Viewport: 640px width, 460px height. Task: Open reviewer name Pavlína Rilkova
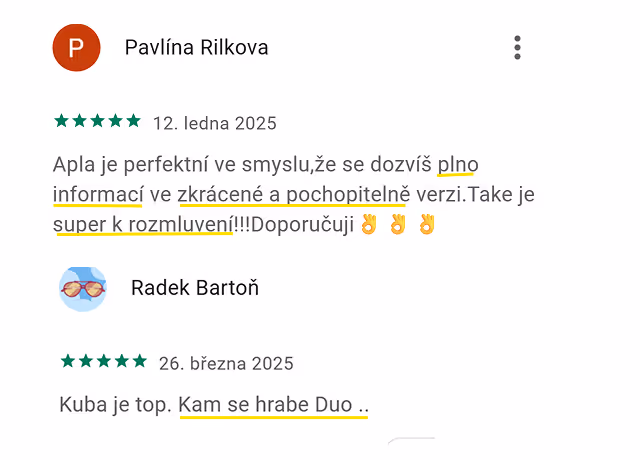tap(196, 47)
